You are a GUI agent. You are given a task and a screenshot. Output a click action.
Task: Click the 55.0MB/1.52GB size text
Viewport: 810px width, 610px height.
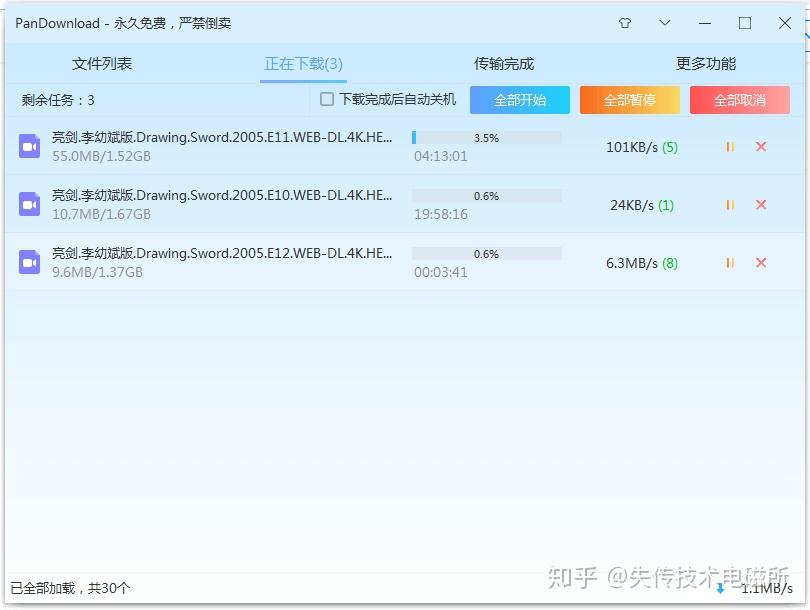[101, 157]
